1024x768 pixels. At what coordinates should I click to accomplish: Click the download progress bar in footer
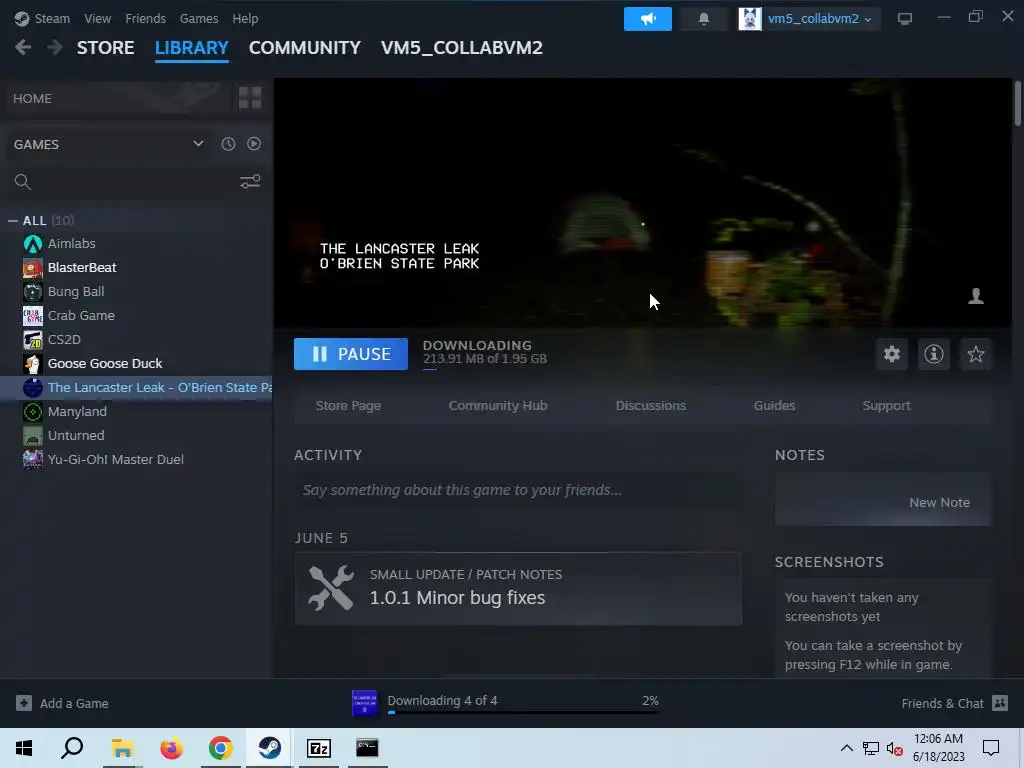[x=523, y=712]
